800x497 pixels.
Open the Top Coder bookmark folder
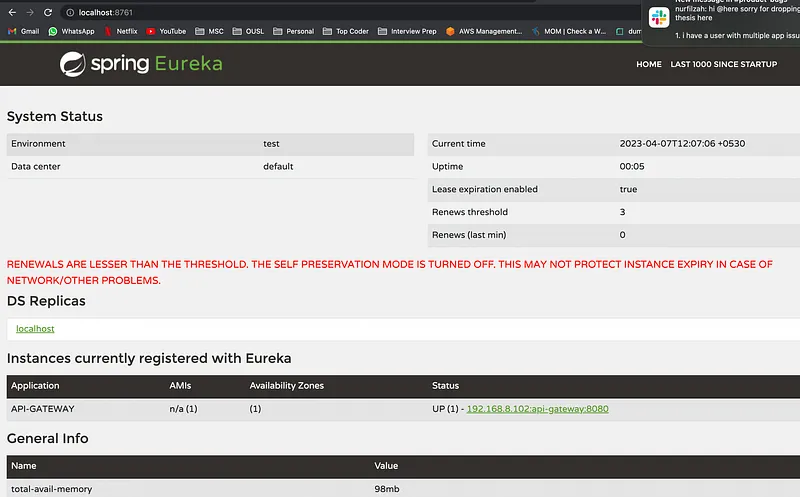(x=345, y=31)
